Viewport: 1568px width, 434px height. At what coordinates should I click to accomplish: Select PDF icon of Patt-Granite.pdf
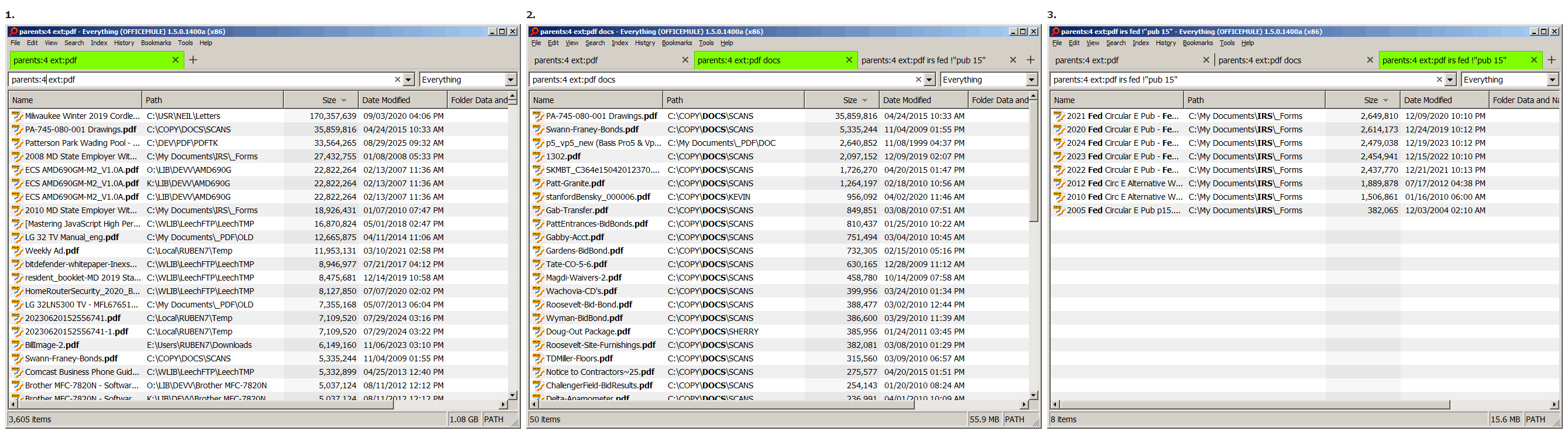538,183
